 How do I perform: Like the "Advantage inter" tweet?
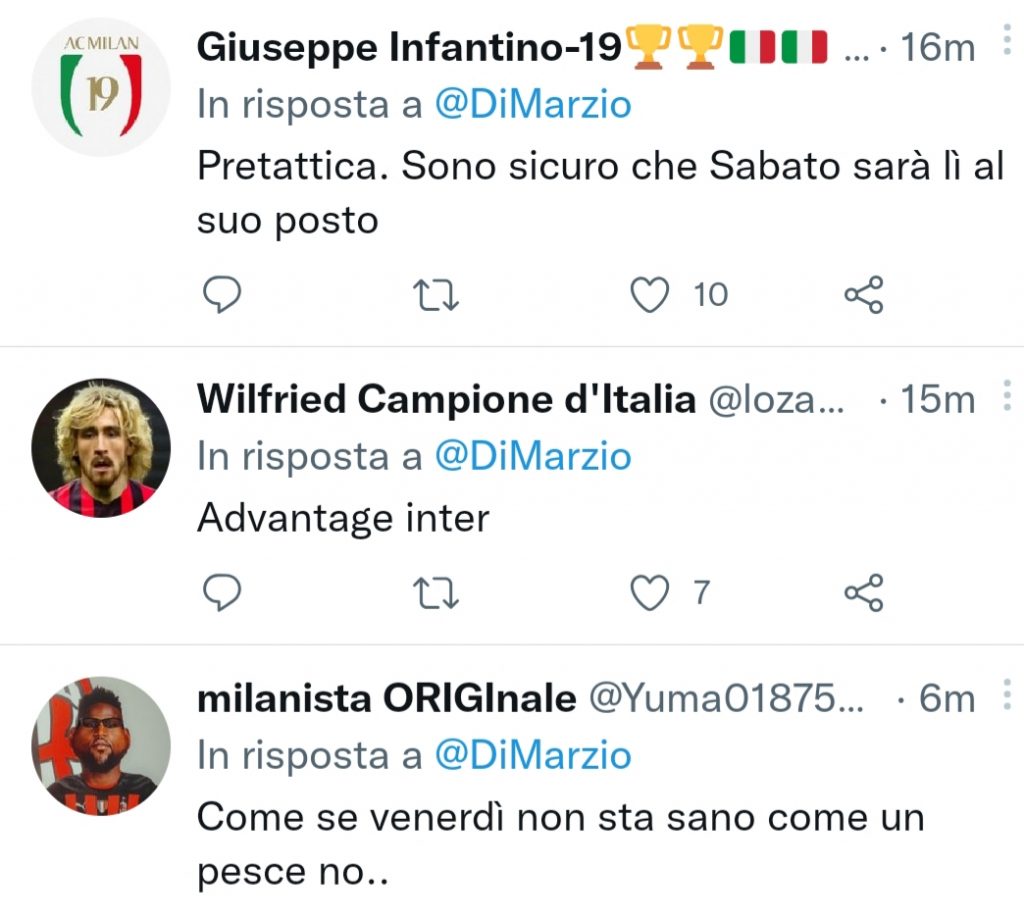(x=650, y=593)
